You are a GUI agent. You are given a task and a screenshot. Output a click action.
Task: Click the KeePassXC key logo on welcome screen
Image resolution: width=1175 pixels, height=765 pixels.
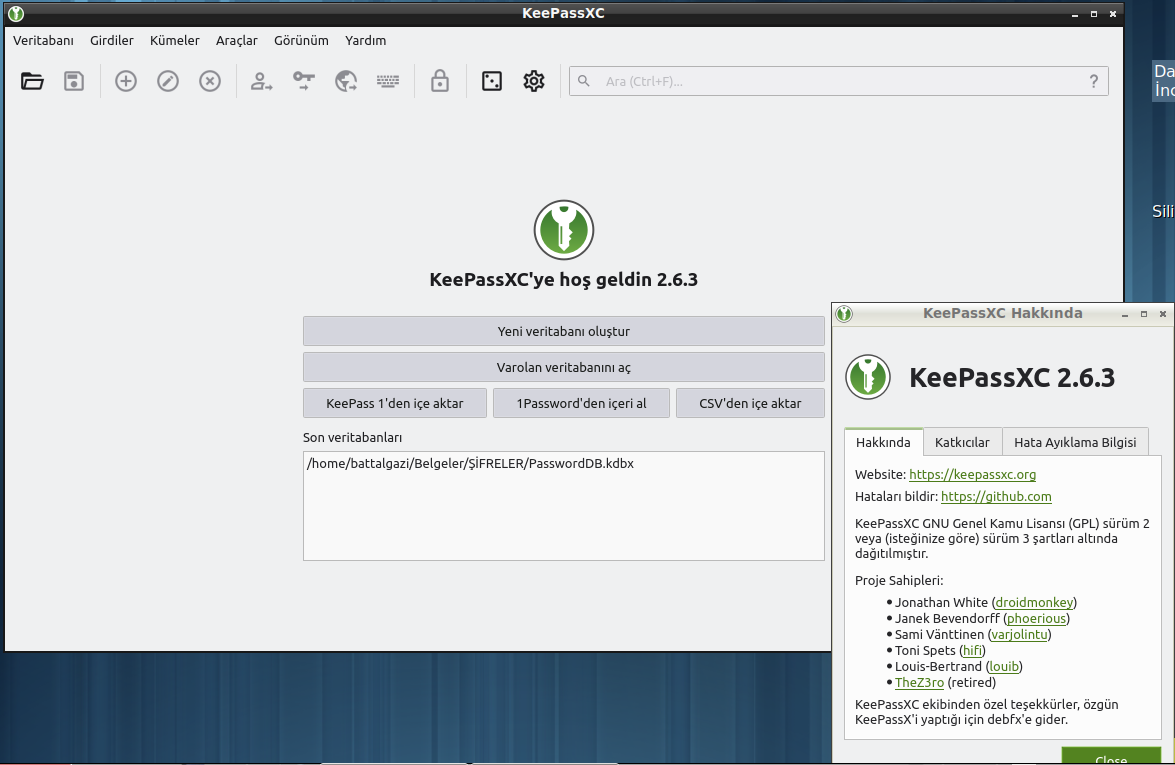pos(564,230)
